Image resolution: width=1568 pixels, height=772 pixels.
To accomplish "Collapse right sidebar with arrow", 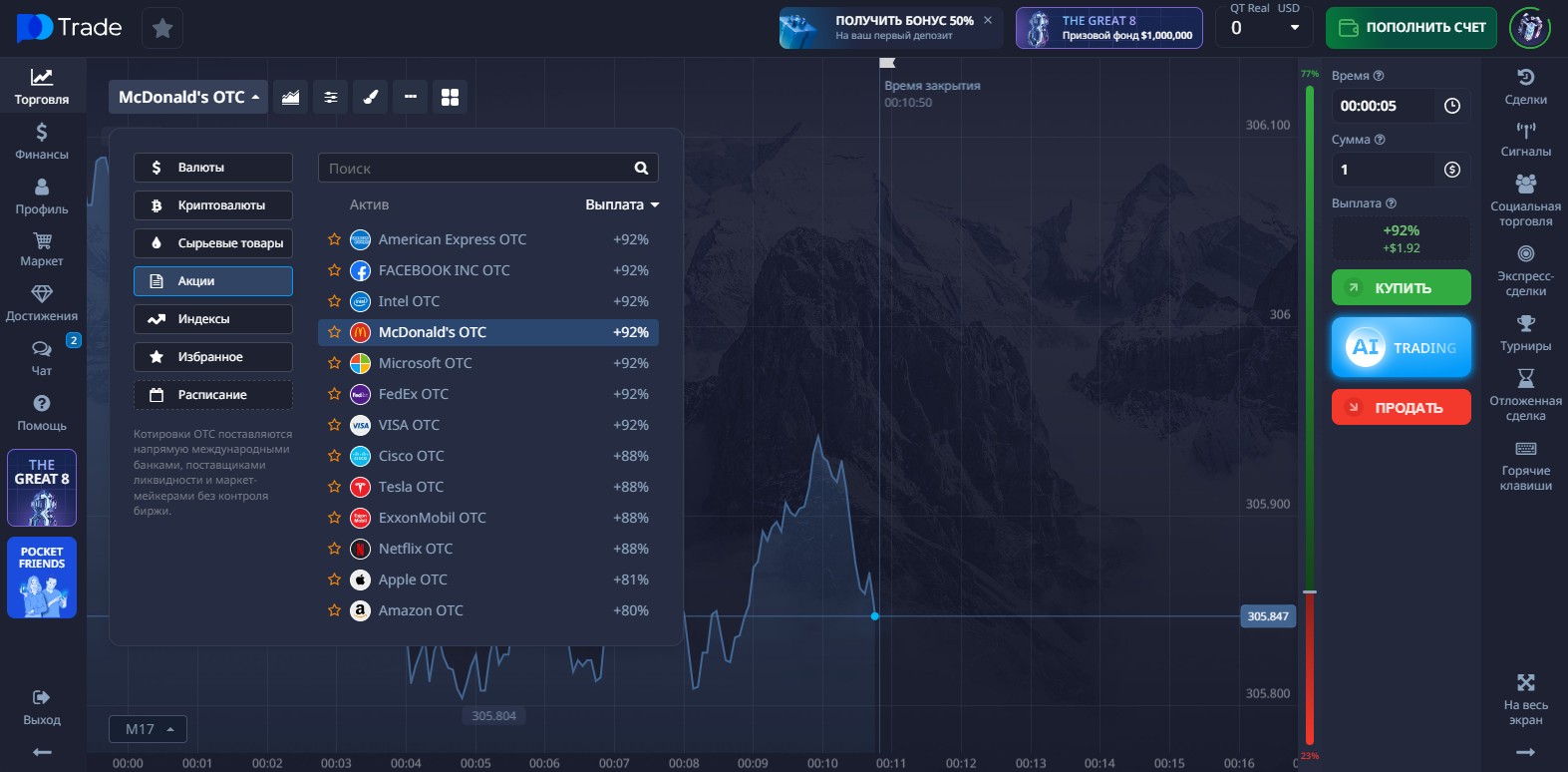I will click(x=1525, y=752).
